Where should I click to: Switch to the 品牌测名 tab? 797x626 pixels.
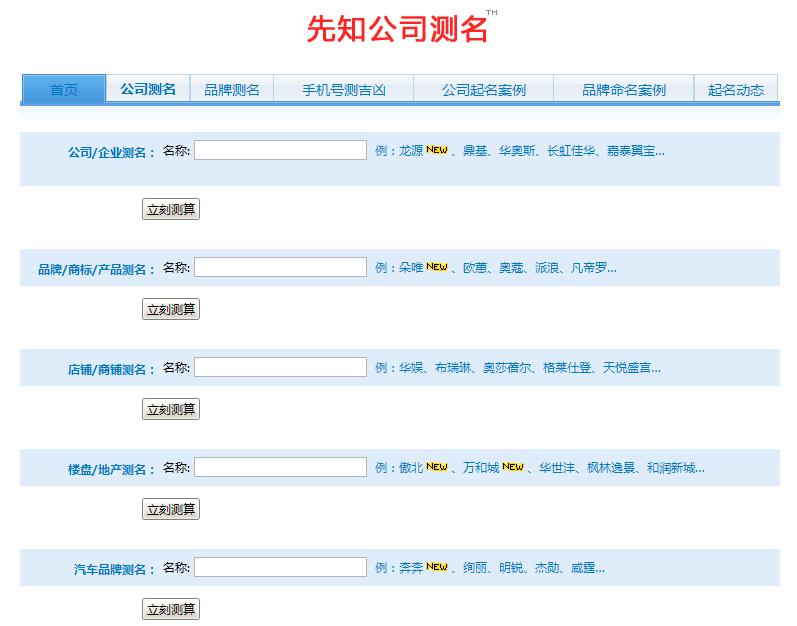click(x=232, y=89)
